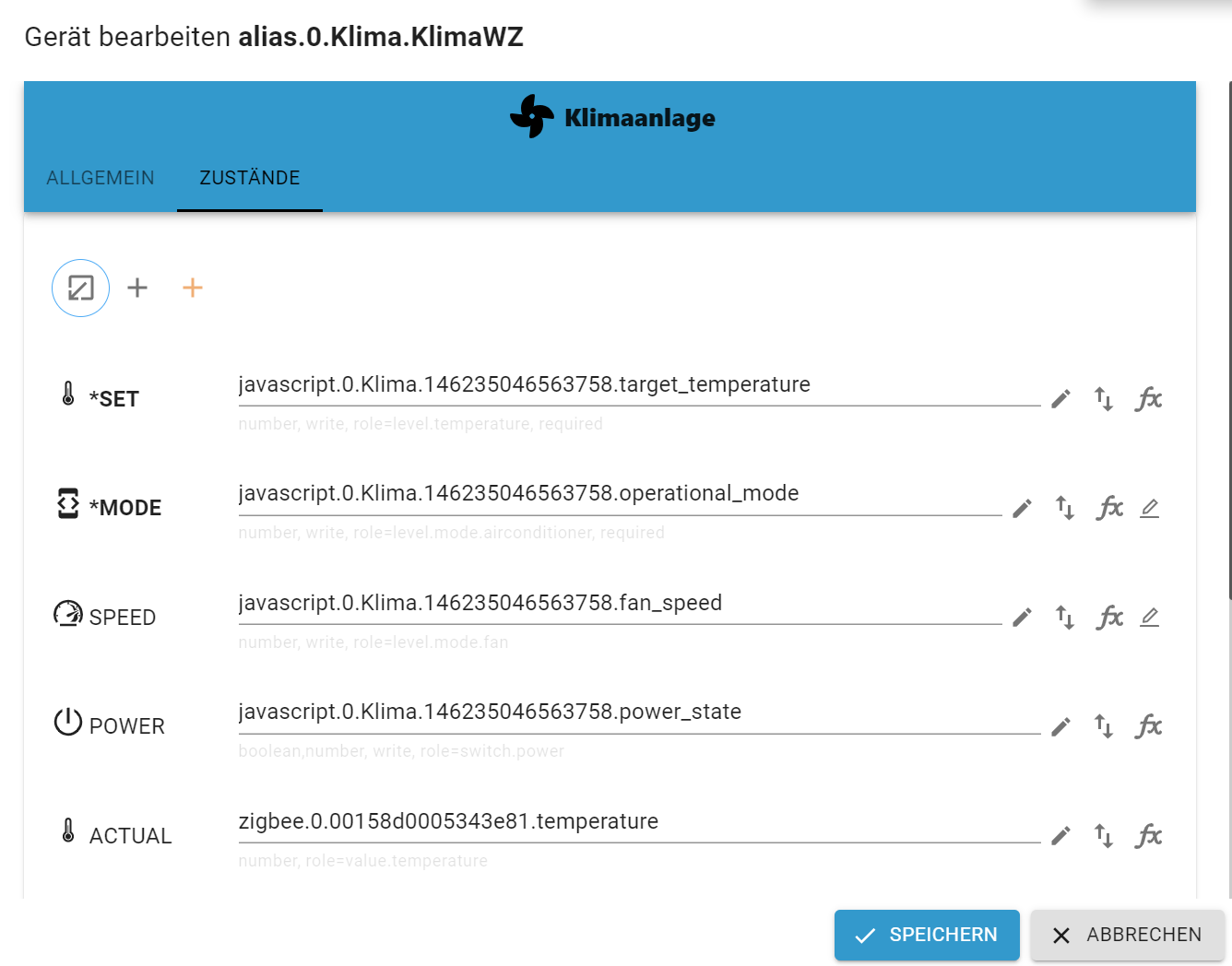Screen dimensions: 1232x966
Task: Click underlined edit-states icon in MODE row
Action: click(1149, 508)
